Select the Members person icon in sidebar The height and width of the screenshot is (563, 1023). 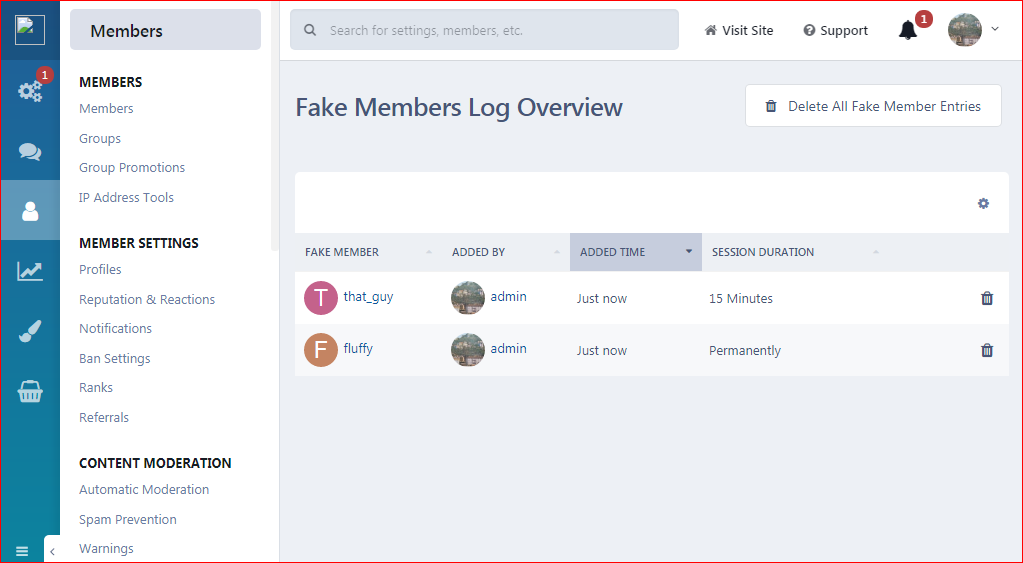click(x=30, y=211)
